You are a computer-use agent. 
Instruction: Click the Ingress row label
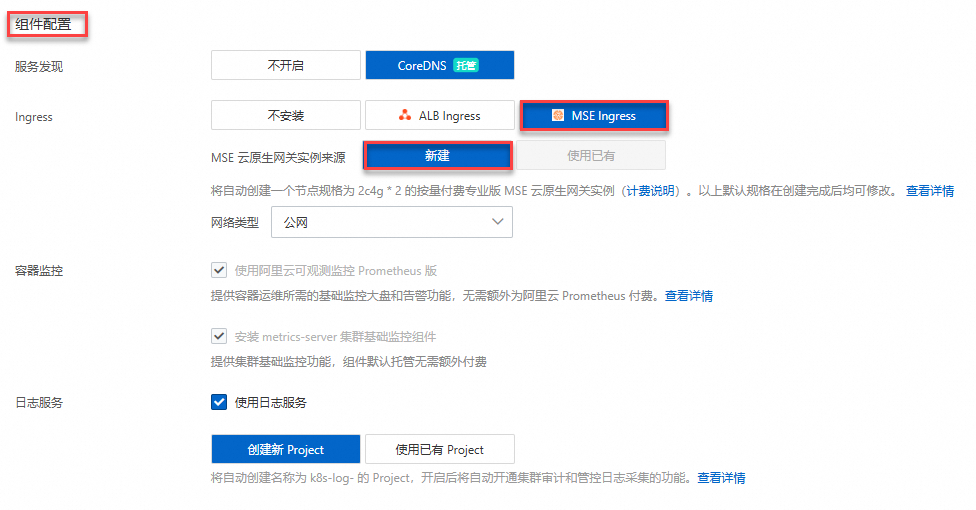coord(34,117)
